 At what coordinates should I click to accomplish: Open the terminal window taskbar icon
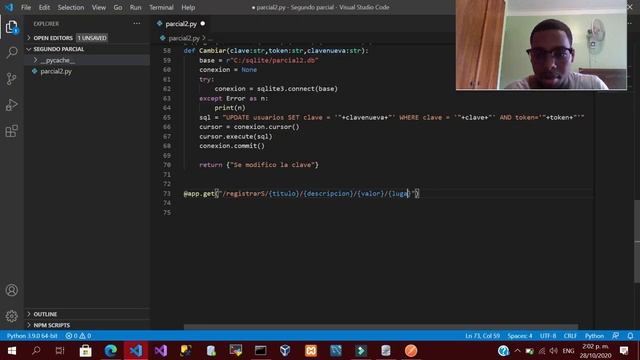(260, 351)
